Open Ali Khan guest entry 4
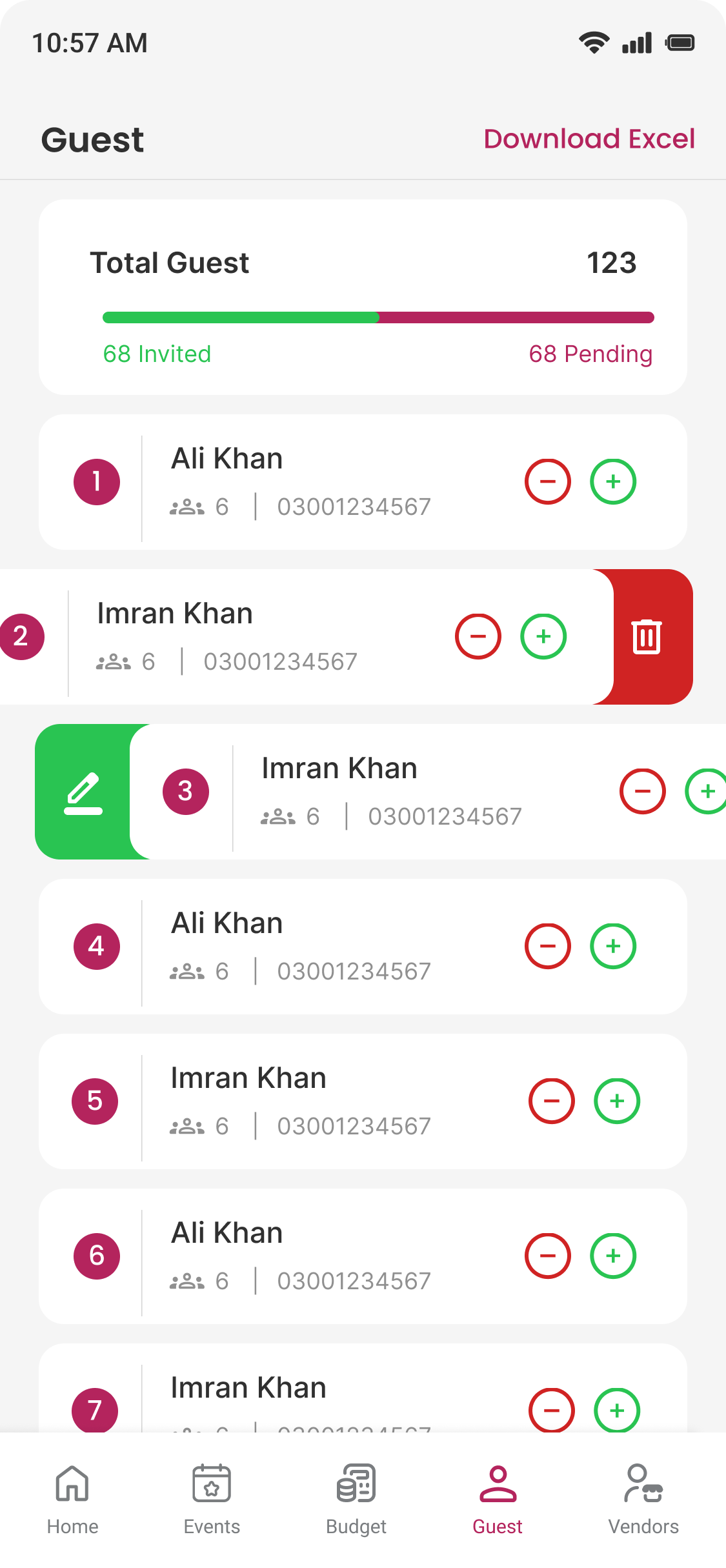This screenshot has width=726, height=1568. tap(227, 923)
